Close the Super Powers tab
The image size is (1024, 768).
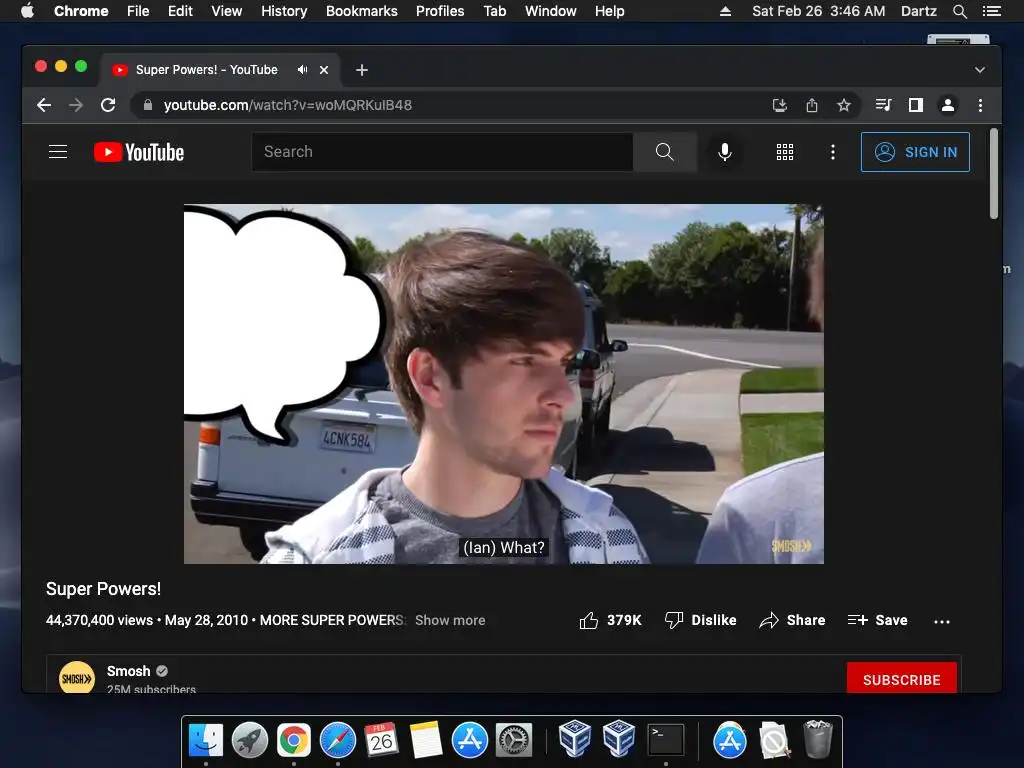click(324, 70)
